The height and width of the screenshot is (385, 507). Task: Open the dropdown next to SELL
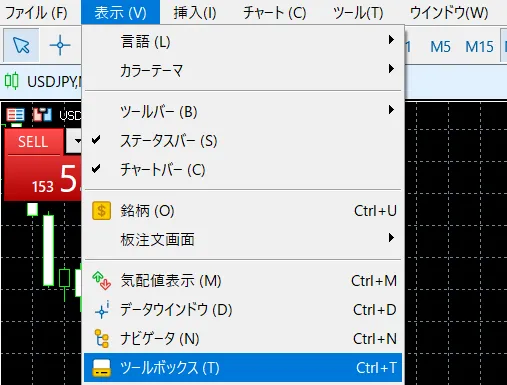pos(75,141)
